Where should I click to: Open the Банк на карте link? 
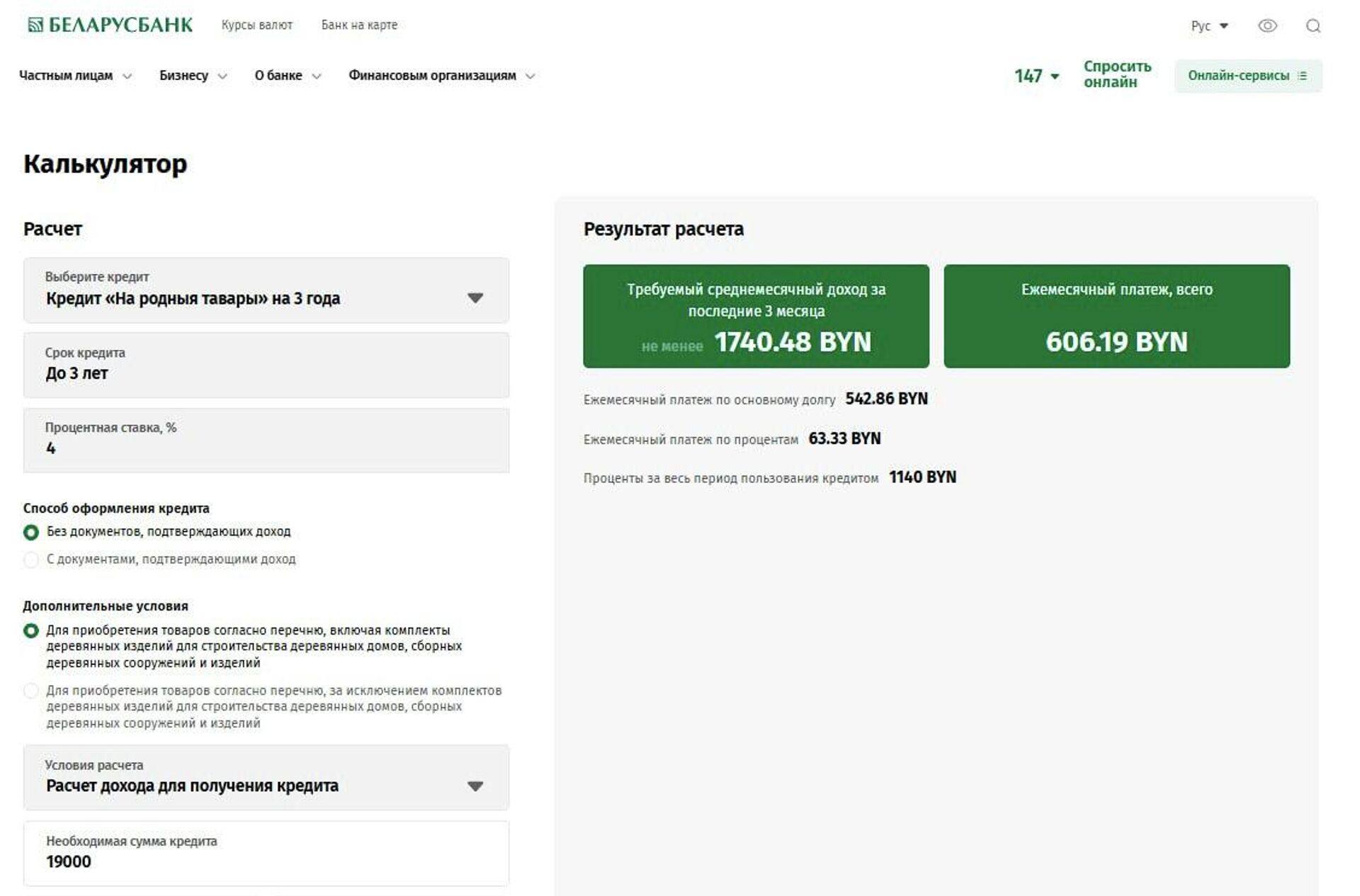[359, 25]
